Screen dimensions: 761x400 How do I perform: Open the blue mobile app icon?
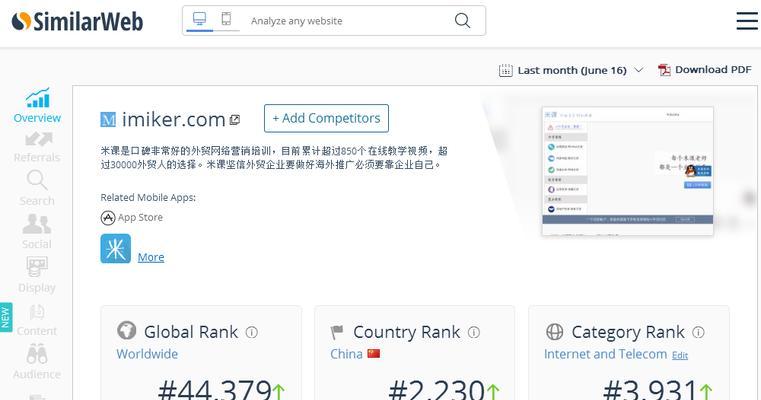point(116,249)
